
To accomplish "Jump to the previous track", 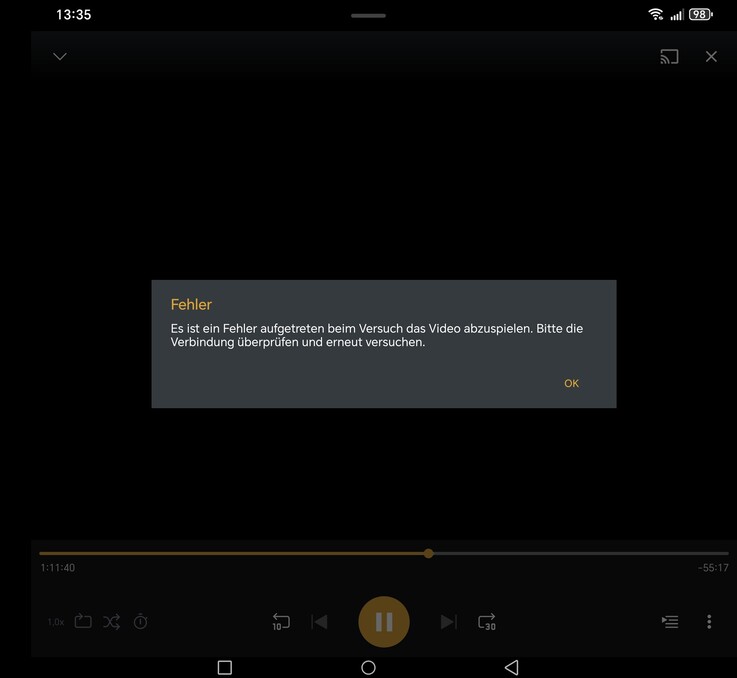I will click(x=319, y=622).
